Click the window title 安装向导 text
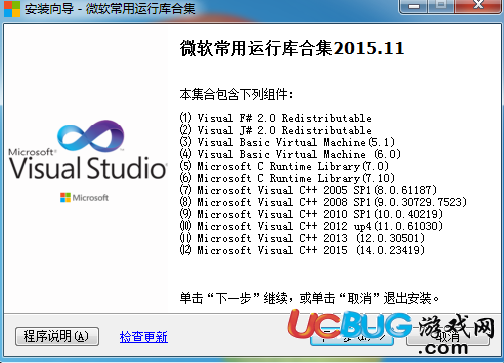The image size is (504, 363). [49, 8]
